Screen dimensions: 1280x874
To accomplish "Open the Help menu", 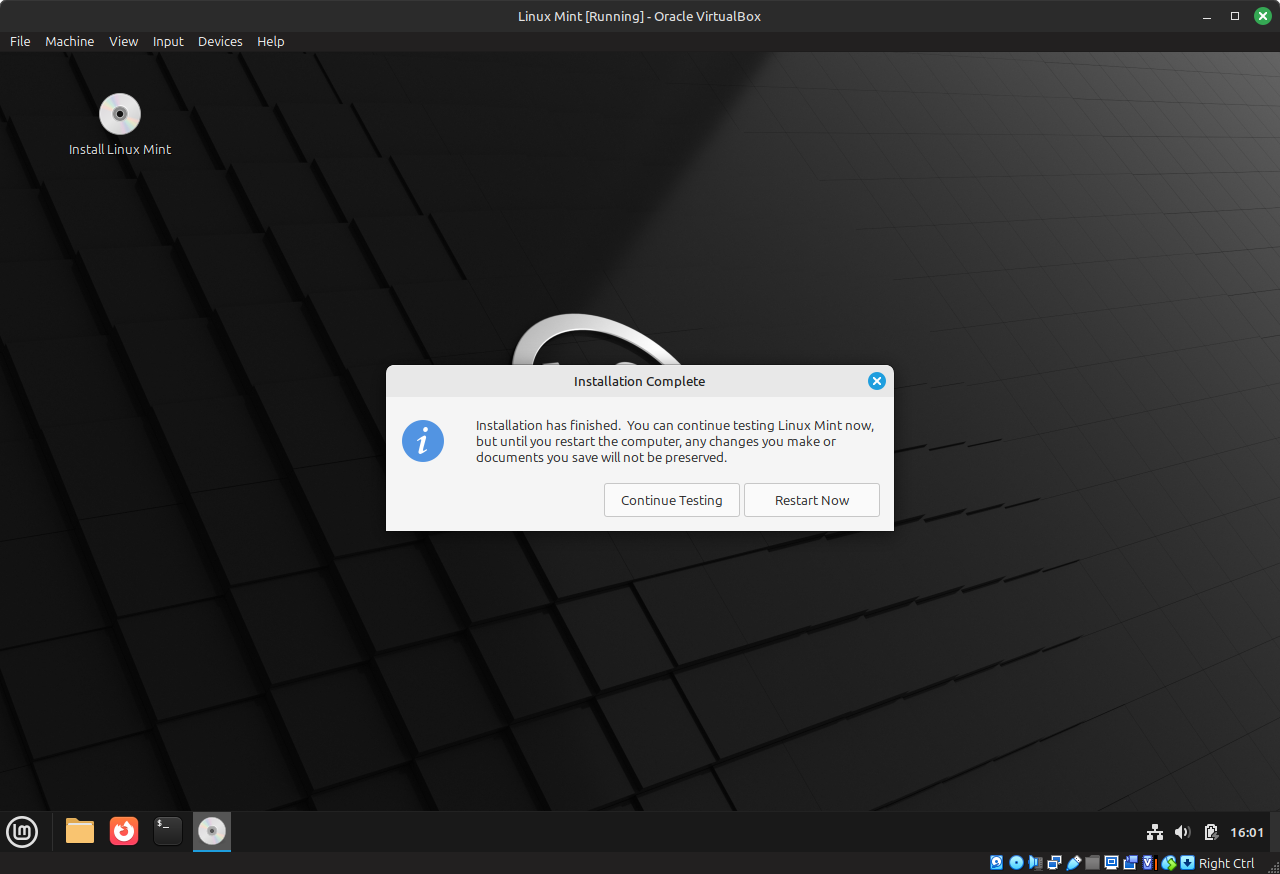I will click(271, 41).
